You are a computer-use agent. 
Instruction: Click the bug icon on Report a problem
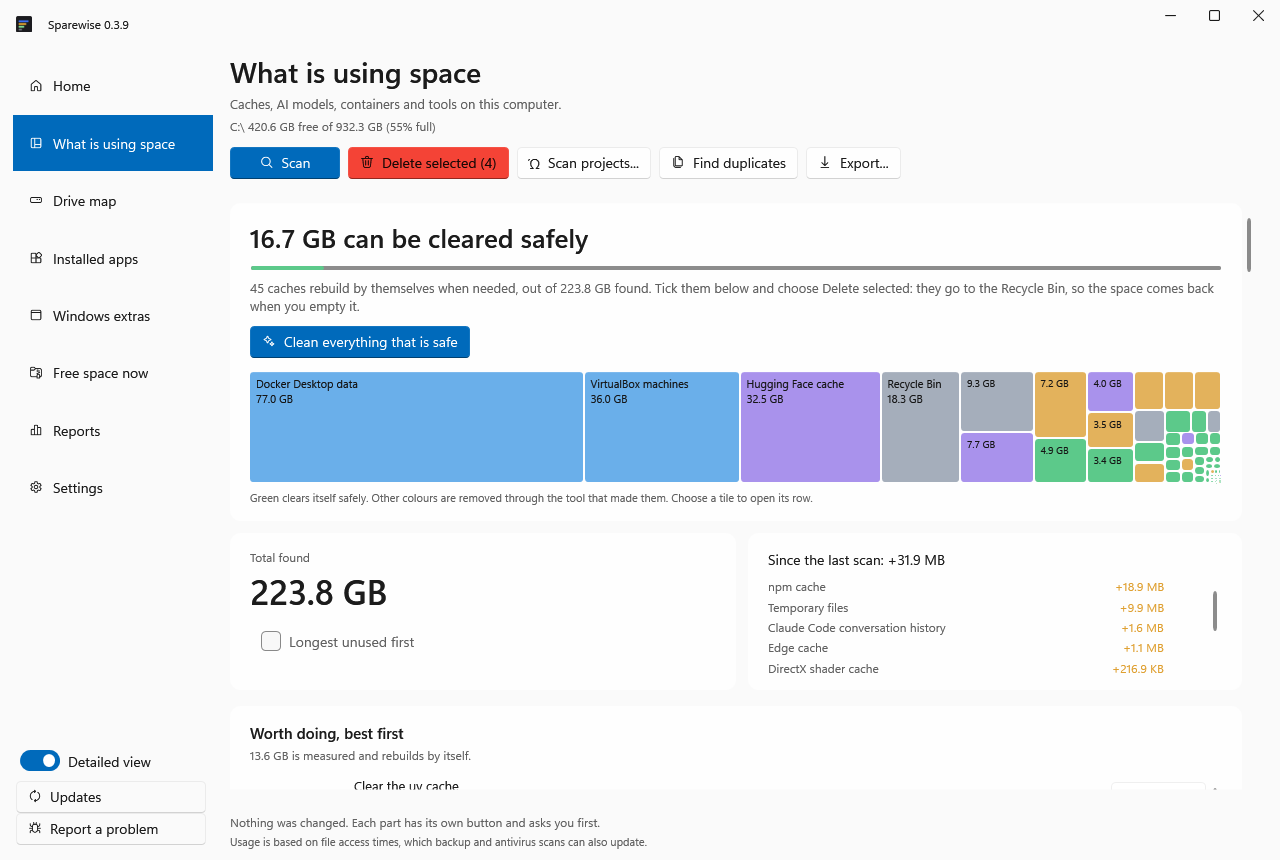pyautogui.click(x=35, y=829)
